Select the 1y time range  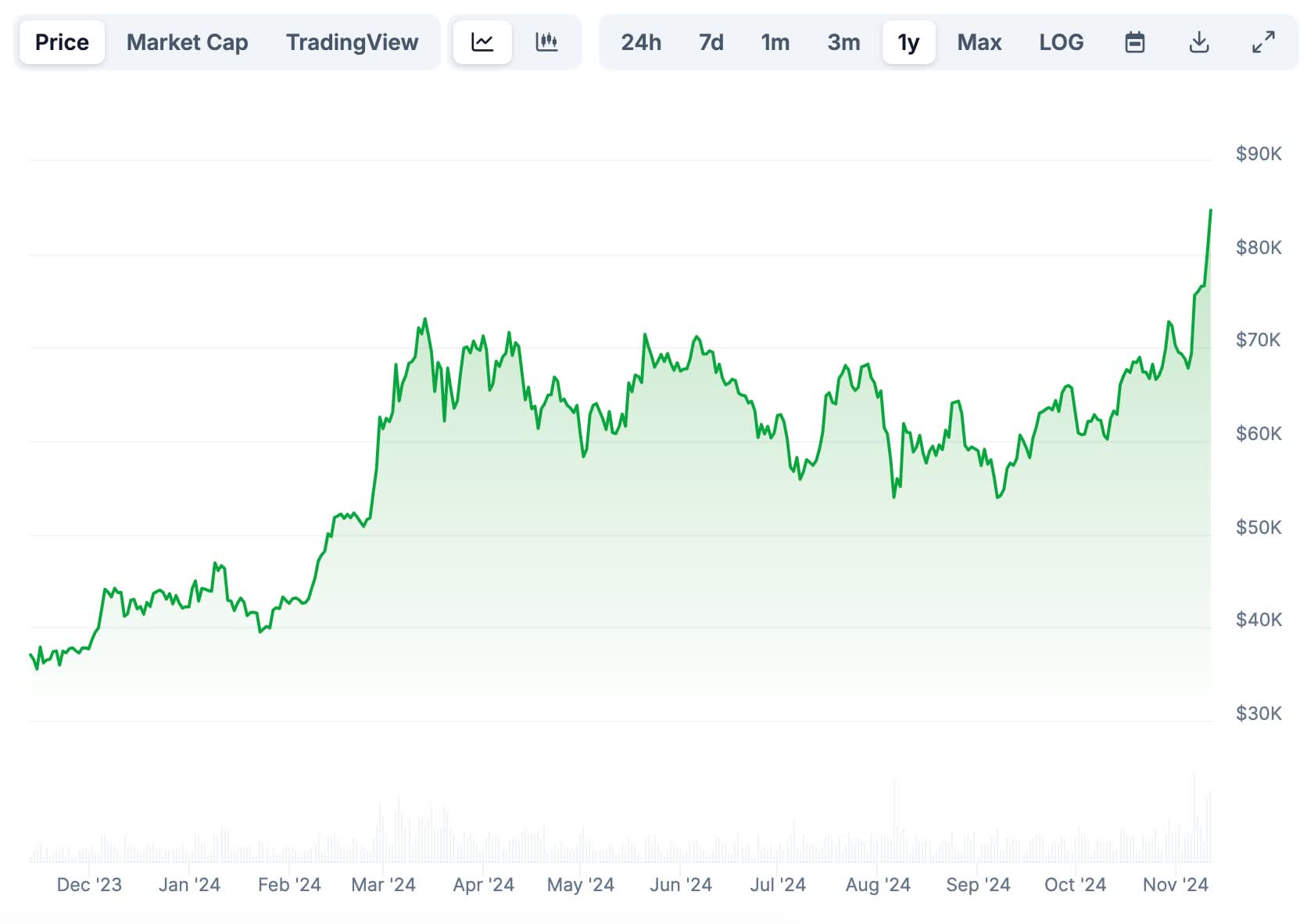(908, 42)
